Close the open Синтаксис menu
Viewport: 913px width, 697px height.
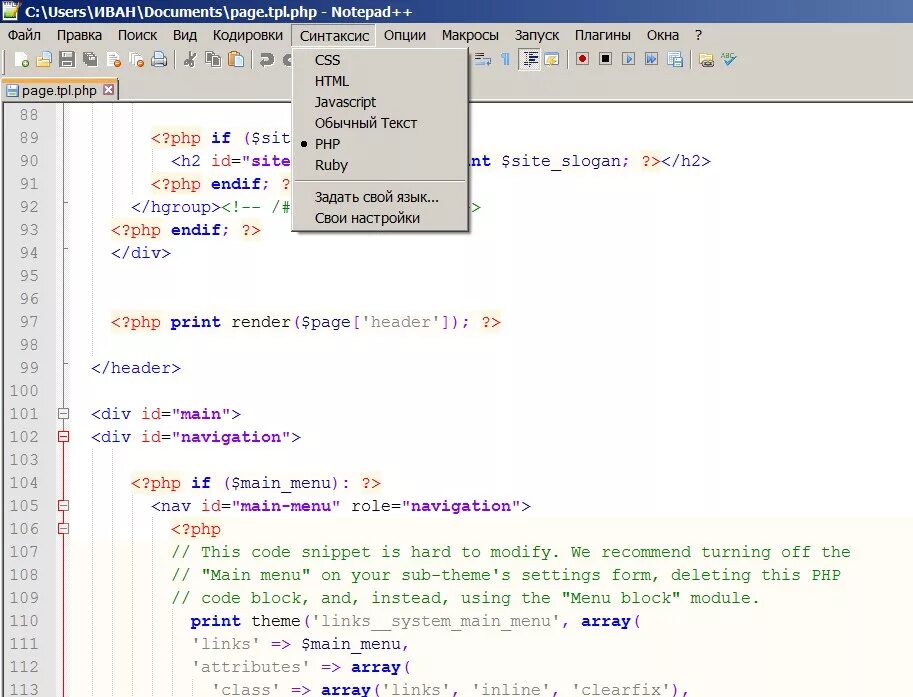(334, 36)
